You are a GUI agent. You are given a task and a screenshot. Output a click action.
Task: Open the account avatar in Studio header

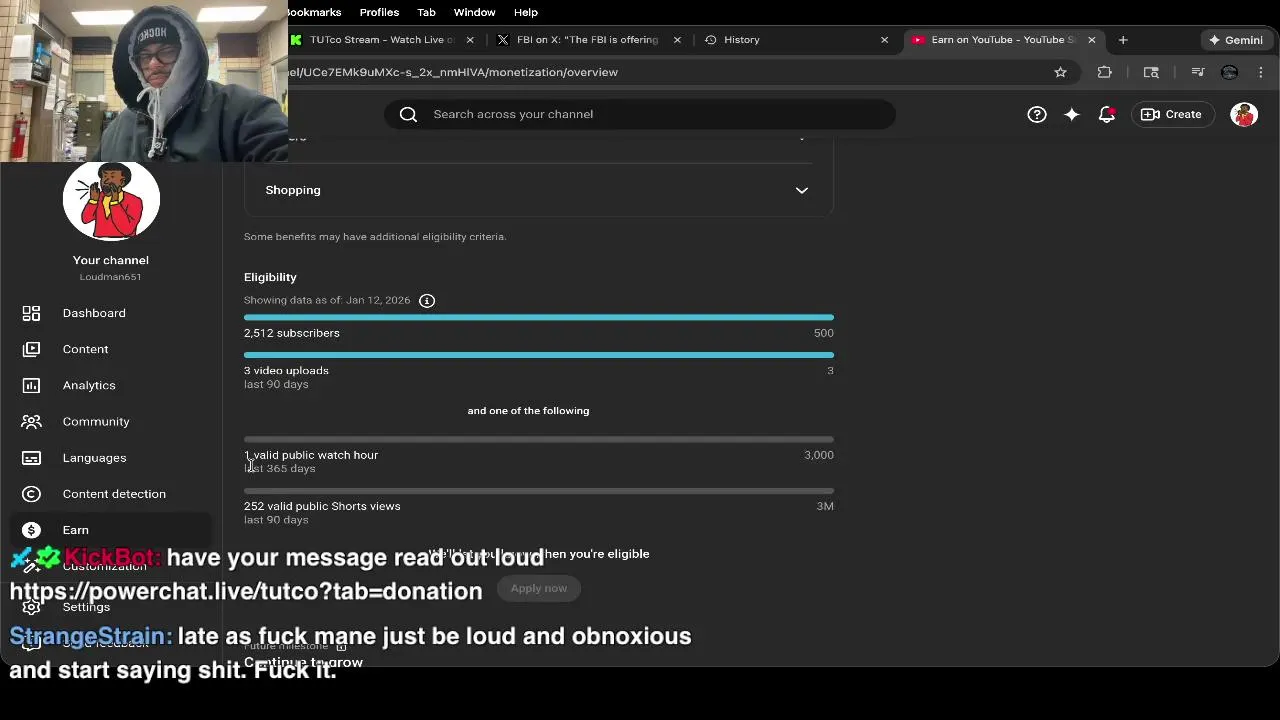point(1244,114)
